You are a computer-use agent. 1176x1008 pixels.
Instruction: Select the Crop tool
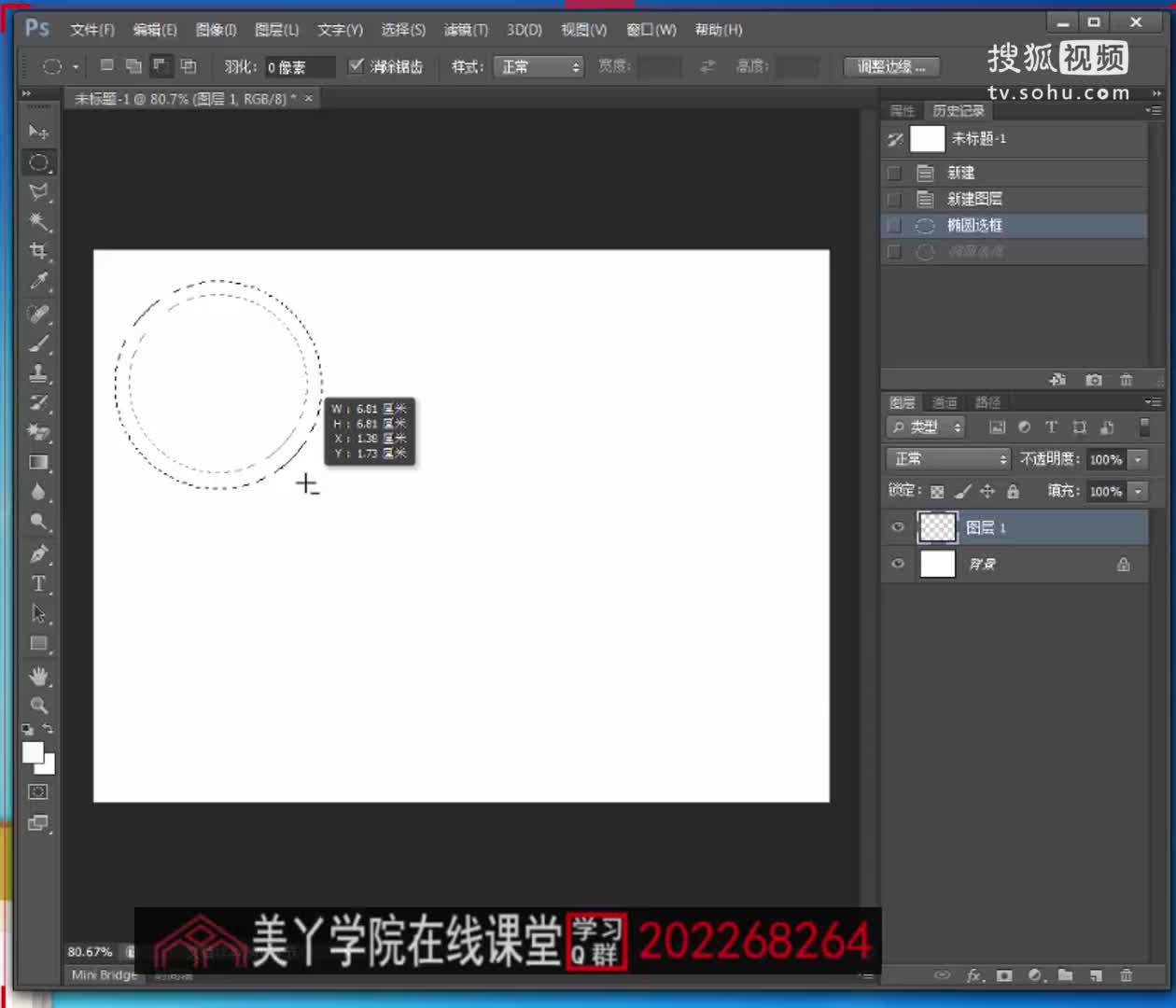(x=39, y=251)
